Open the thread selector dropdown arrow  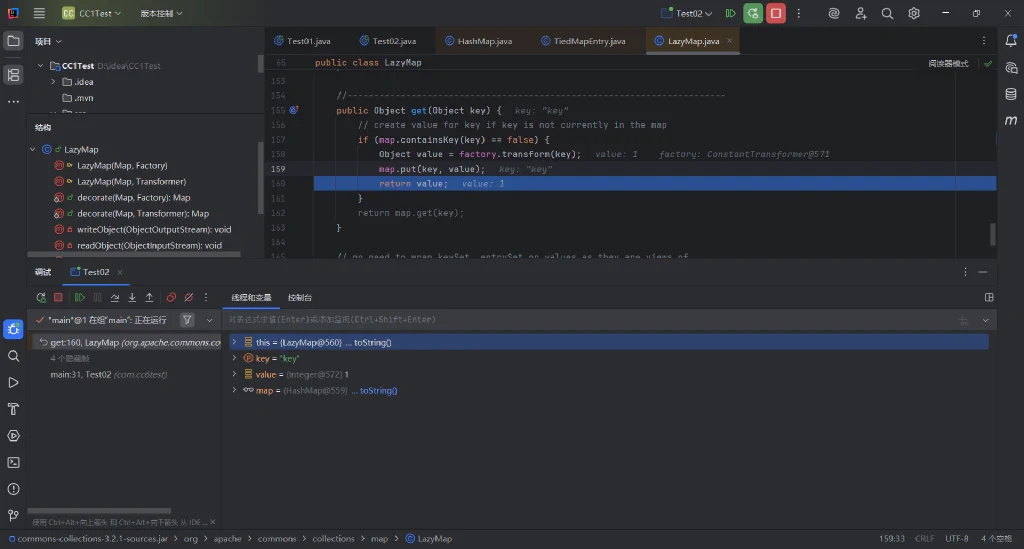210,320
